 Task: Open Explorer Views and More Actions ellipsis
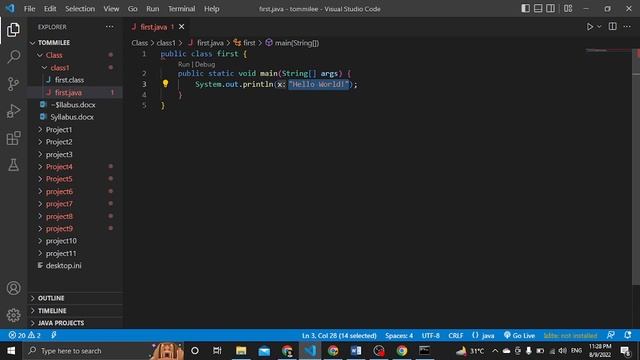pyautogui.click(x=110, y=27)
